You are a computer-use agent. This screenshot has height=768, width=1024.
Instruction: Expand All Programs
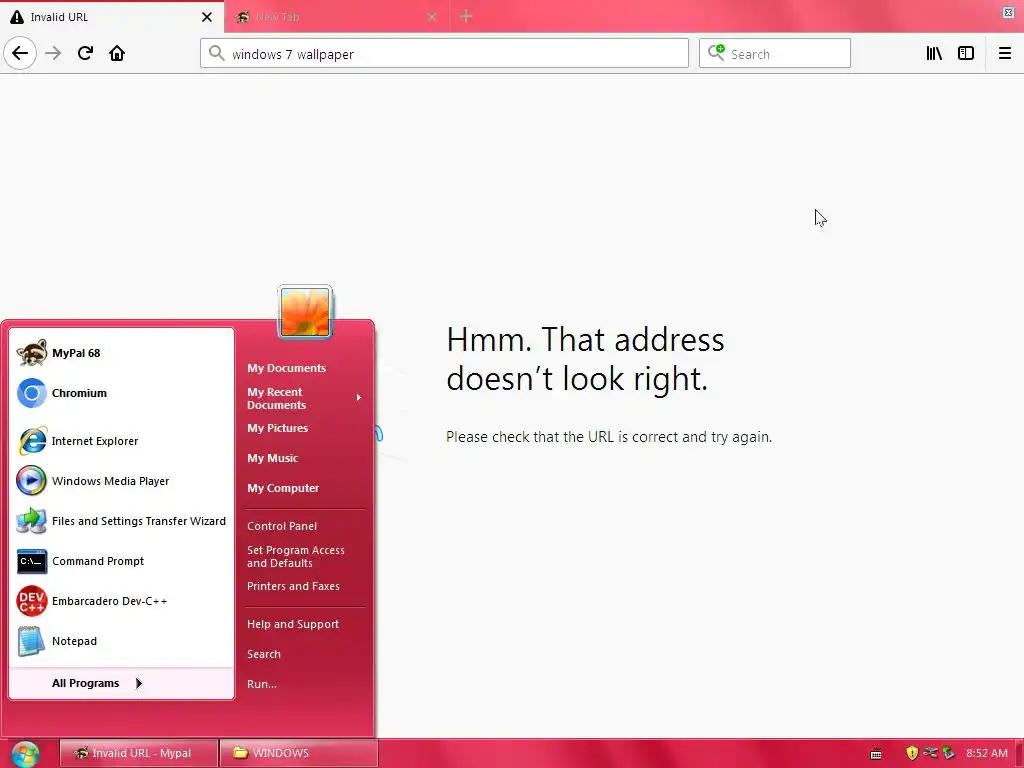[122, 683]
